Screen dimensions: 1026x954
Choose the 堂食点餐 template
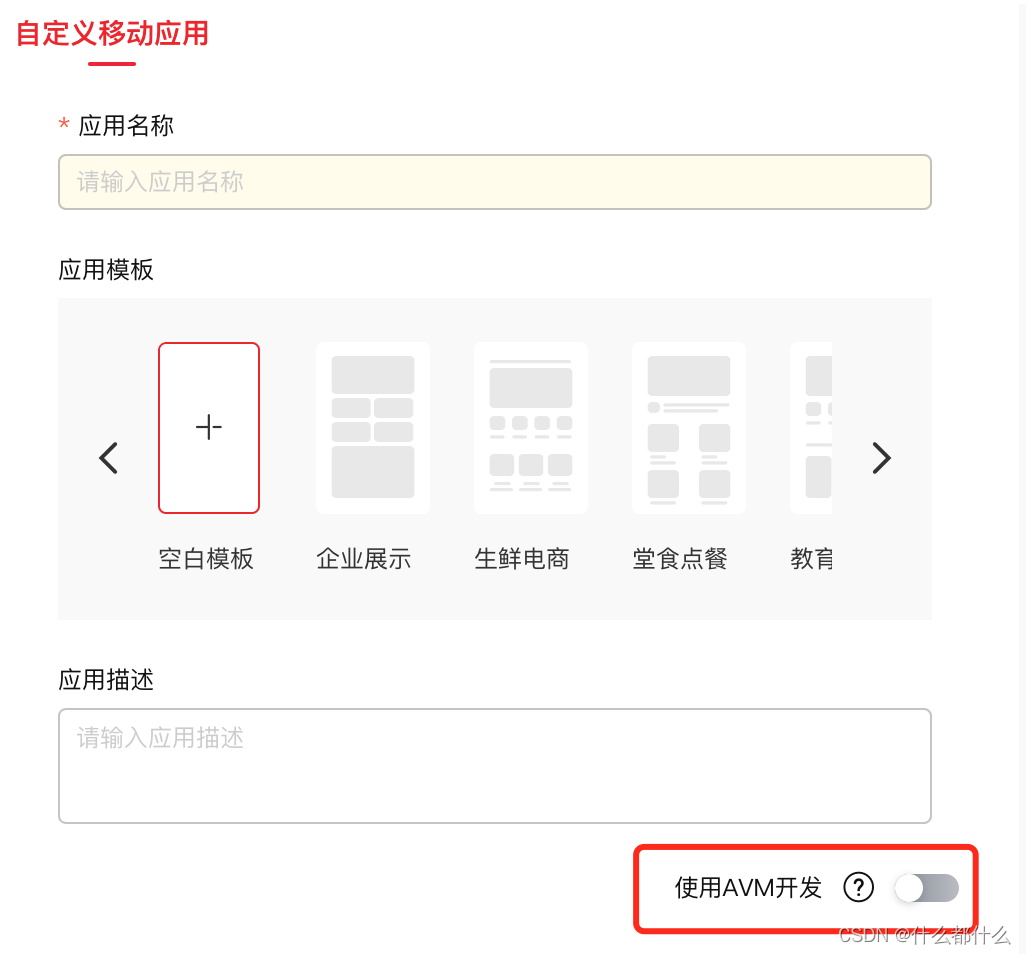(688, 427)
